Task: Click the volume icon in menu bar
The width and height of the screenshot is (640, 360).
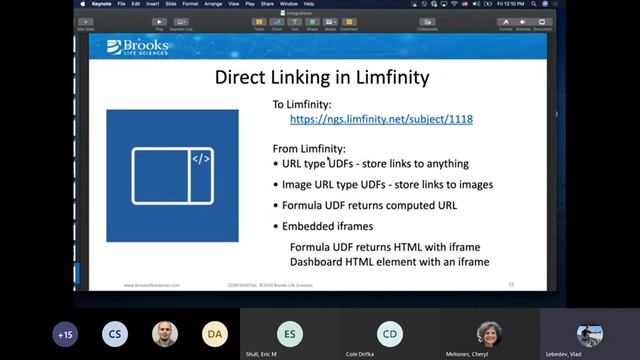Action: (x=476, y=4)
